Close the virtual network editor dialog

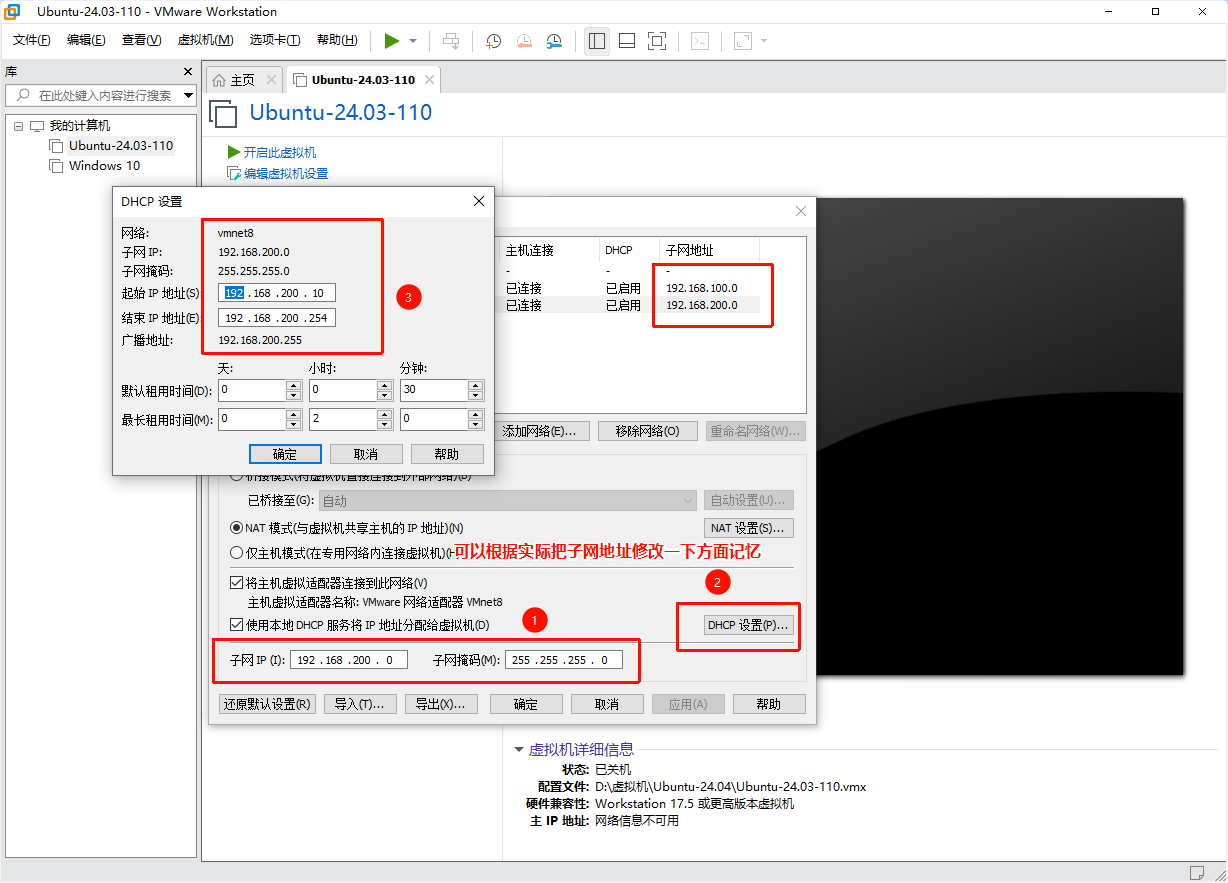point(801,211)
